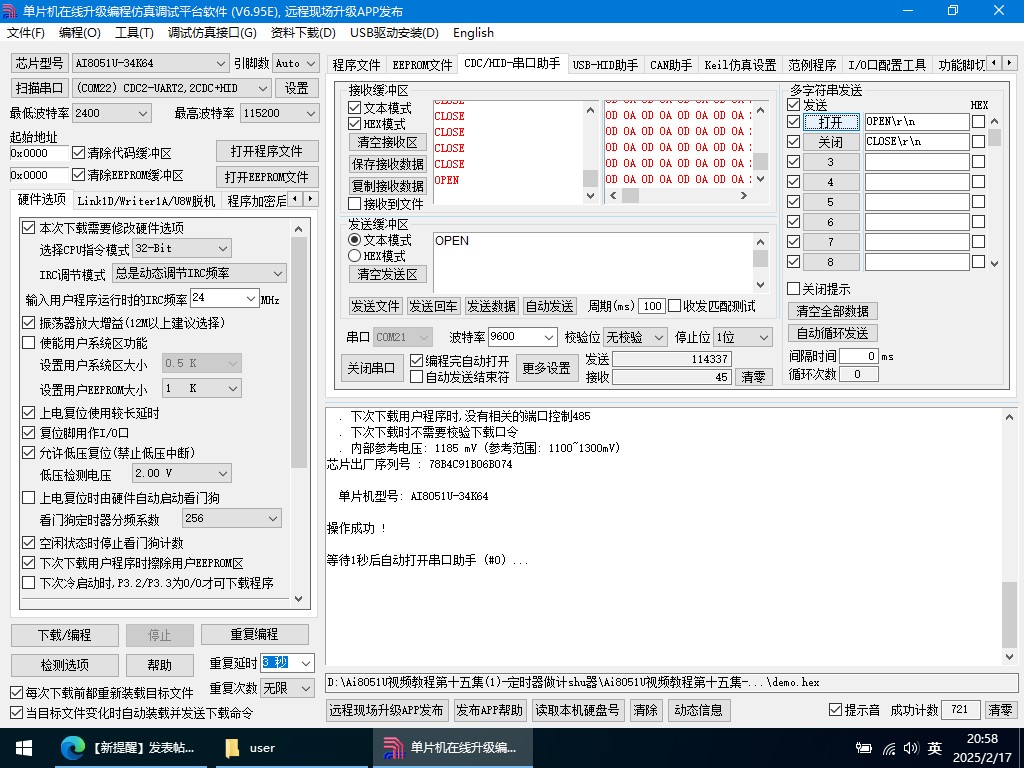Screen dimensions: 1024x768
Task: Click the tab strip left scroll arrow
Action: [995, 63]
